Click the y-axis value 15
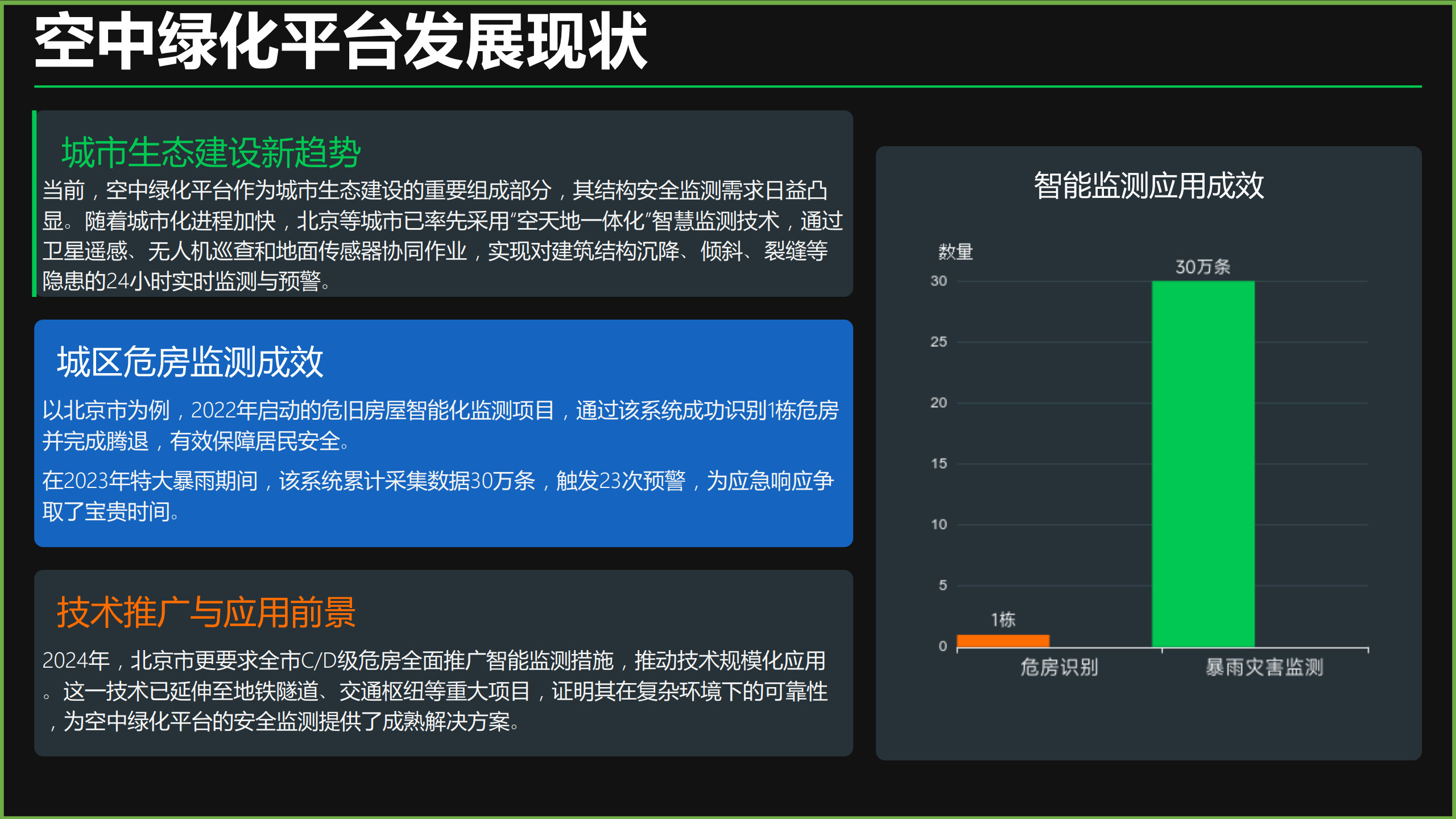 [939, 464]
